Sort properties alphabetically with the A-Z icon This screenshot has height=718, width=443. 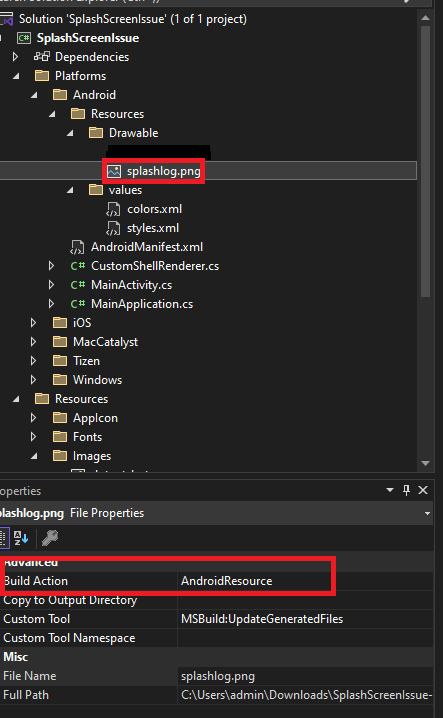[21, 538]
